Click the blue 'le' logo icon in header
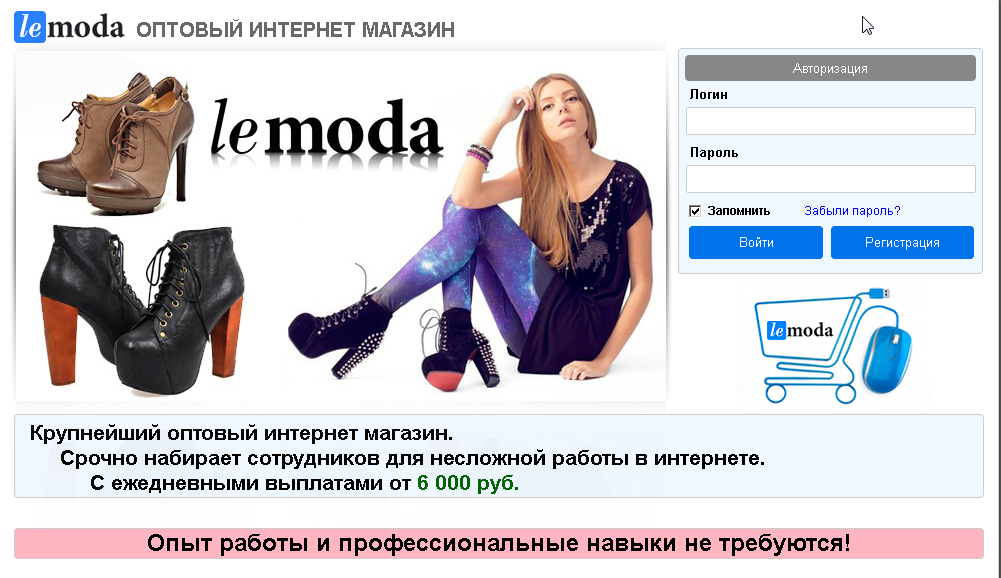The height and width of the screenshot is (578, 1001). (x=30, y=27)
